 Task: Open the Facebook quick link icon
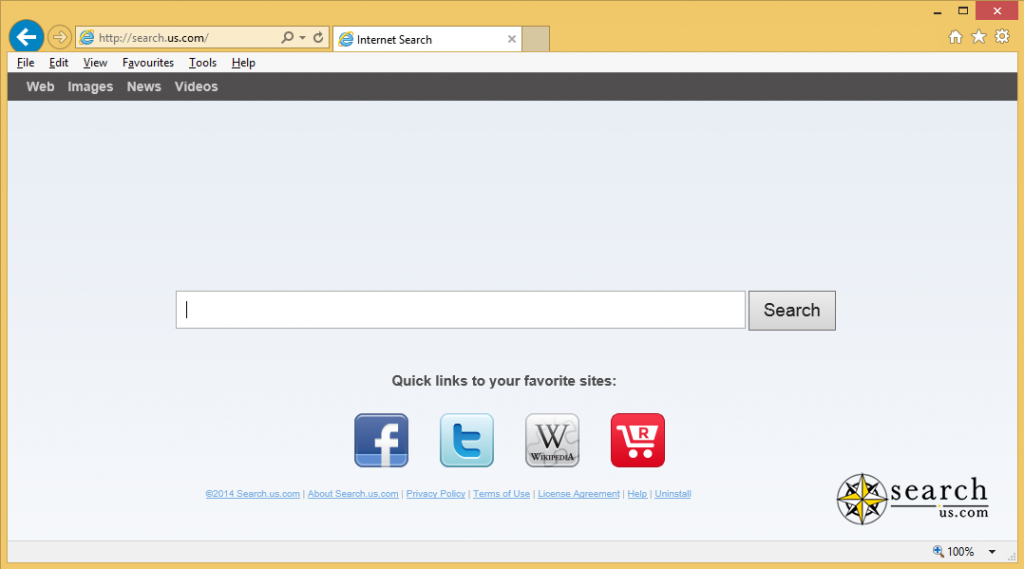pyautogui.click(x=381, y=440)
